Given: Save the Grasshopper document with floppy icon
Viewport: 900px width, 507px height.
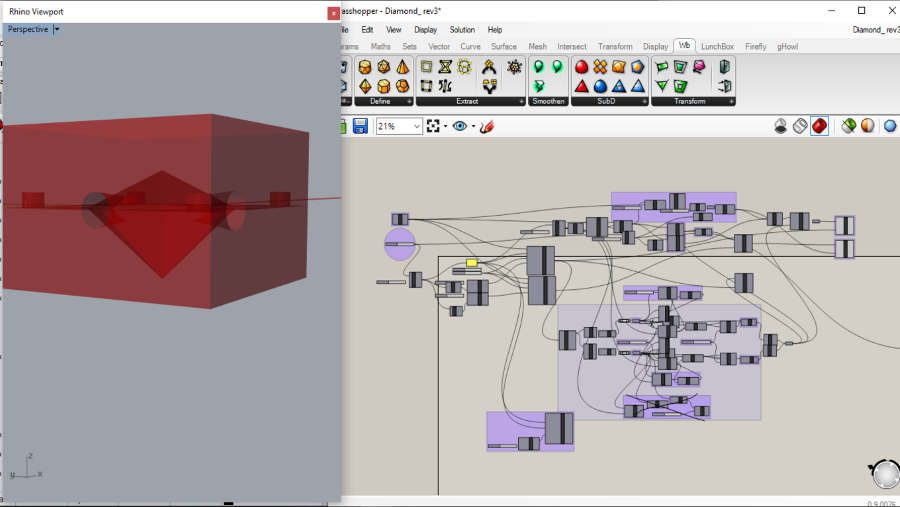Looking at the screenshot, I should pos(360,126).
